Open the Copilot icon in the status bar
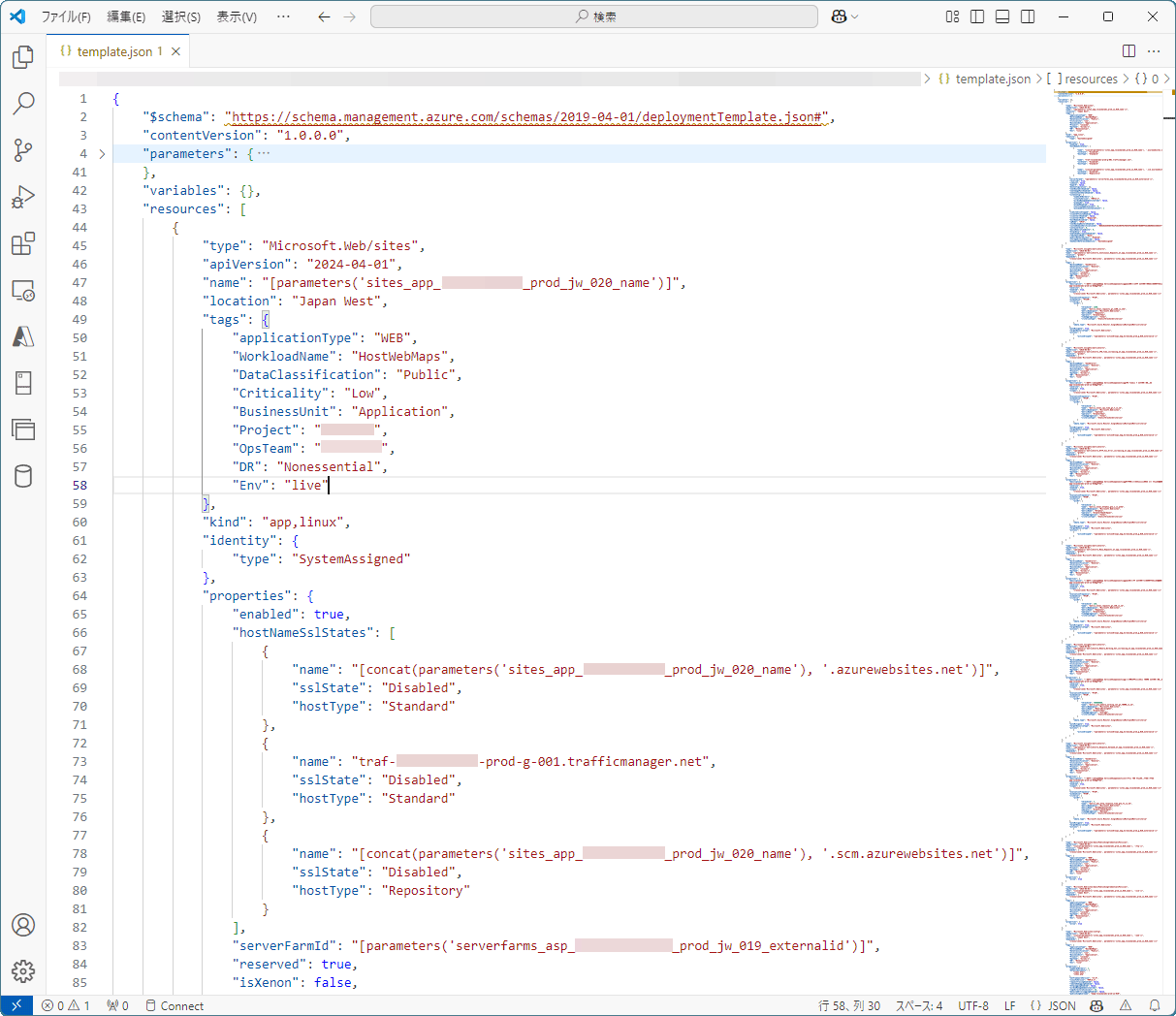Screen dimensions: 1176x1016 click(1096, 1005)
